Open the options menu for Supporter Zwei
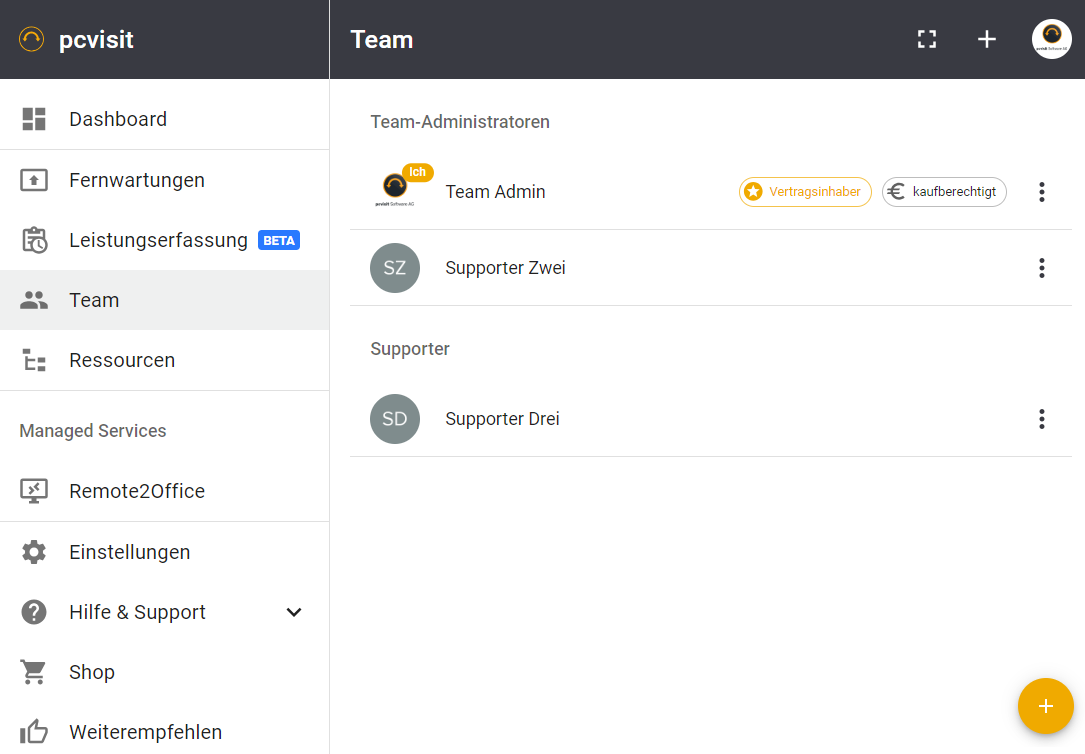This screenshot has width=1085, height=754. click(1042, 268)
